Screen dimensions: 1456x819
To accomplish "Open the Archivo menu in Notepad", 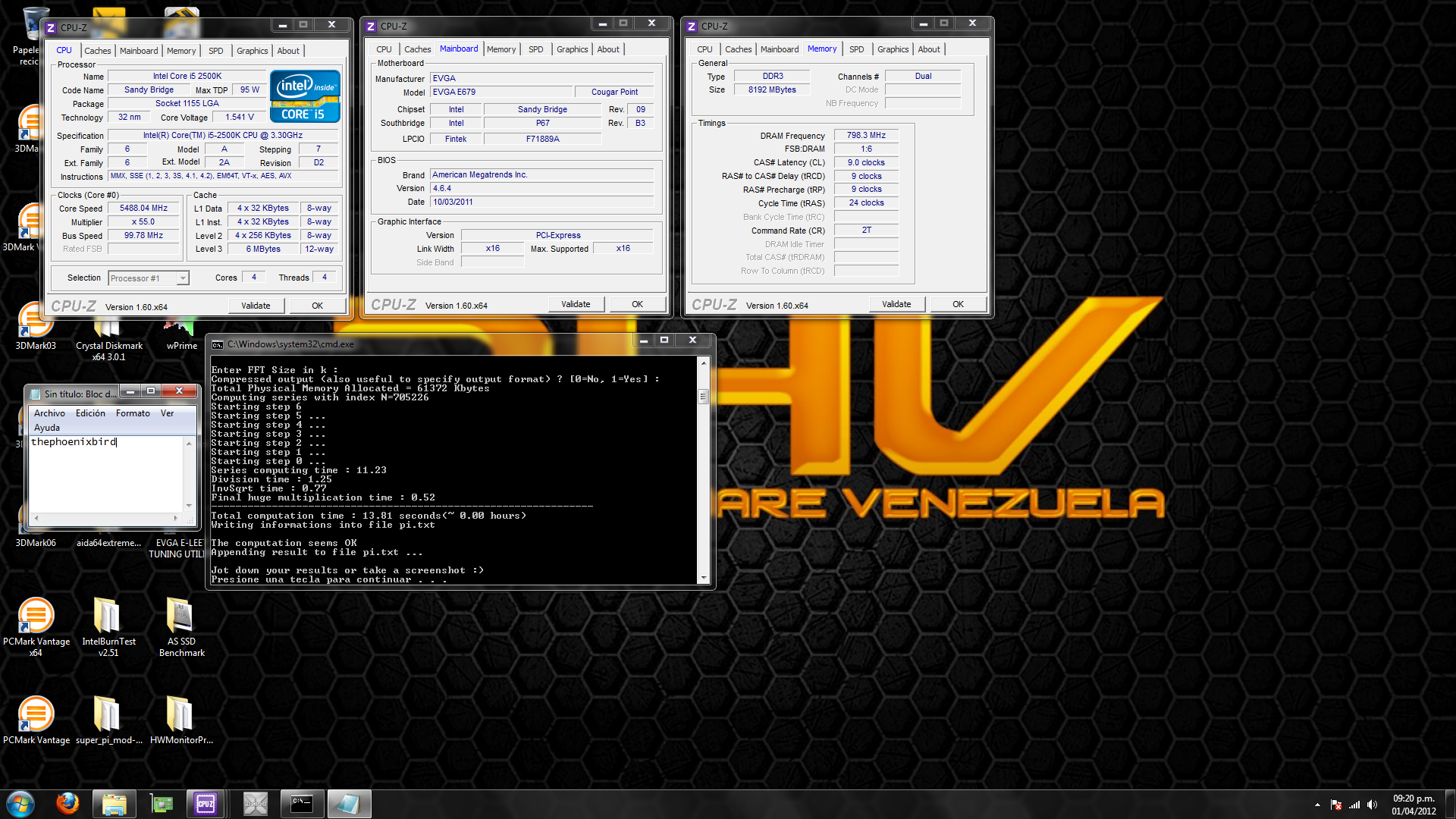I will (49, 413).
